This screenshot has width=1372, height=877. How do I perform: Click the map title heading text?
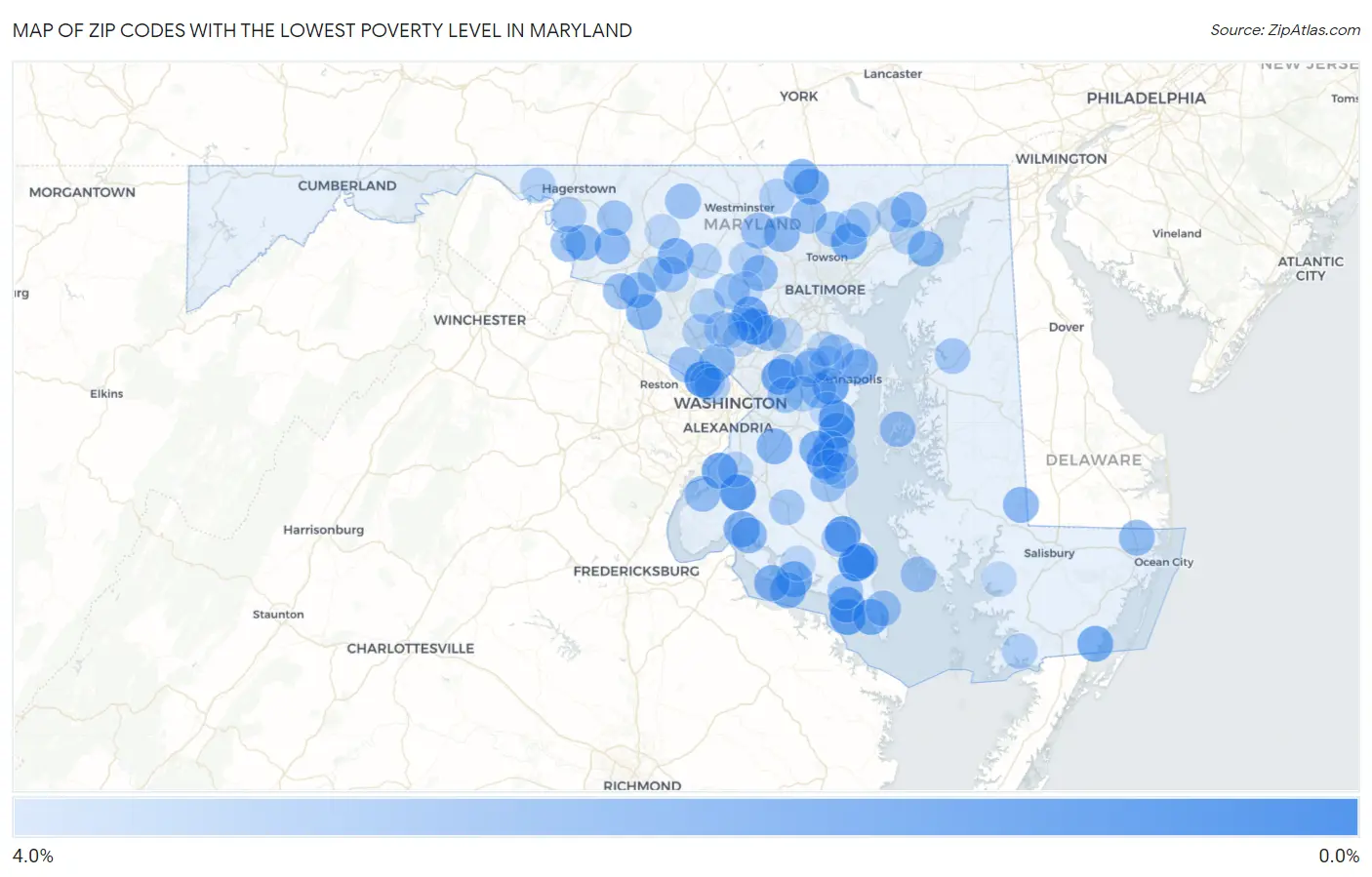(322, 30)
